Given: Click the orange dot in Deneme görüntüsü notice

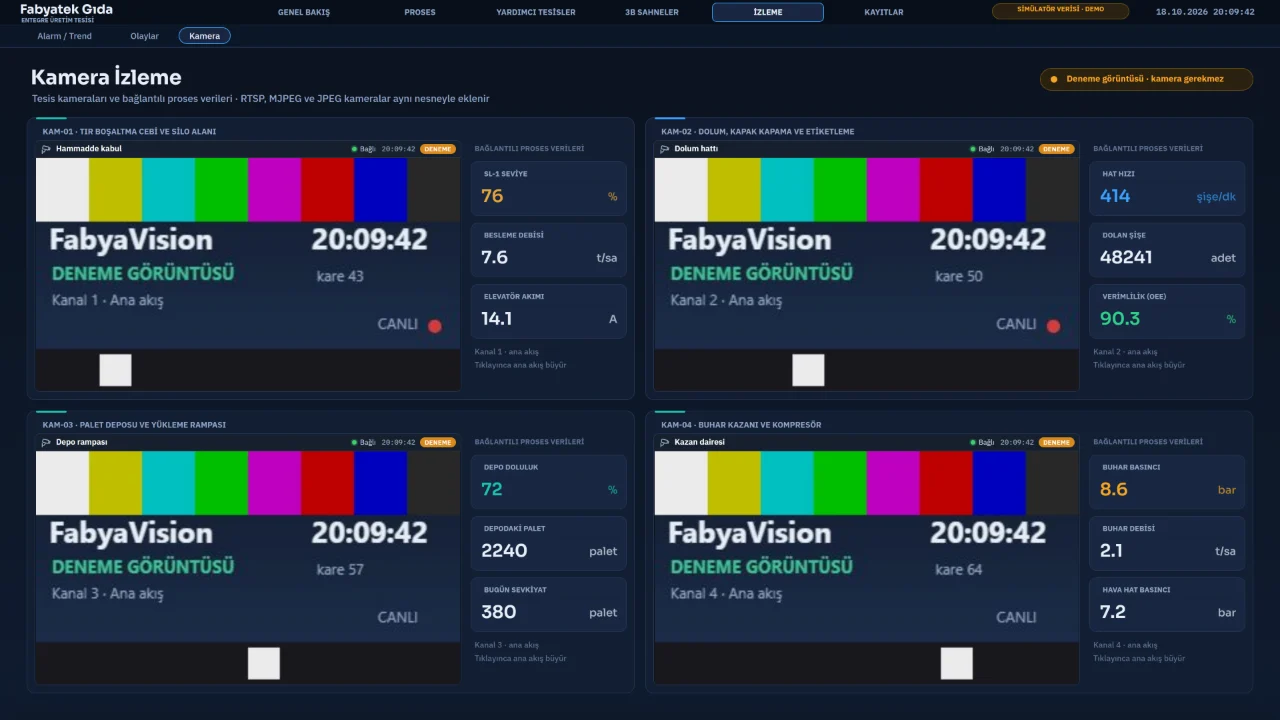Looking at the screenshot, I should pyautogui.click(x=1054, y=79).
